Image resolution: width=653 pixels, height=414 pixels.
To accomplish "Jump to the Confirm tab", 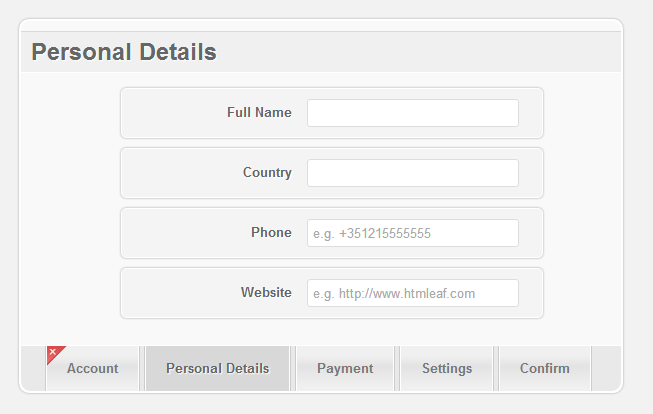I will coord(545,369).
